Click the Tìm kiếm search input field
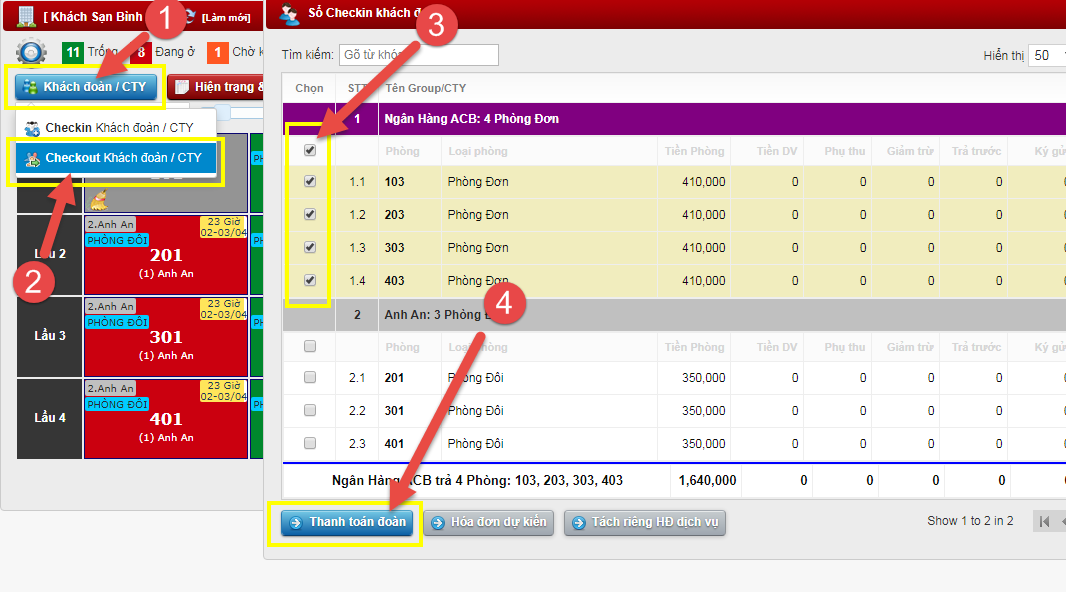The image size is (1066, 592). [418, 55]
